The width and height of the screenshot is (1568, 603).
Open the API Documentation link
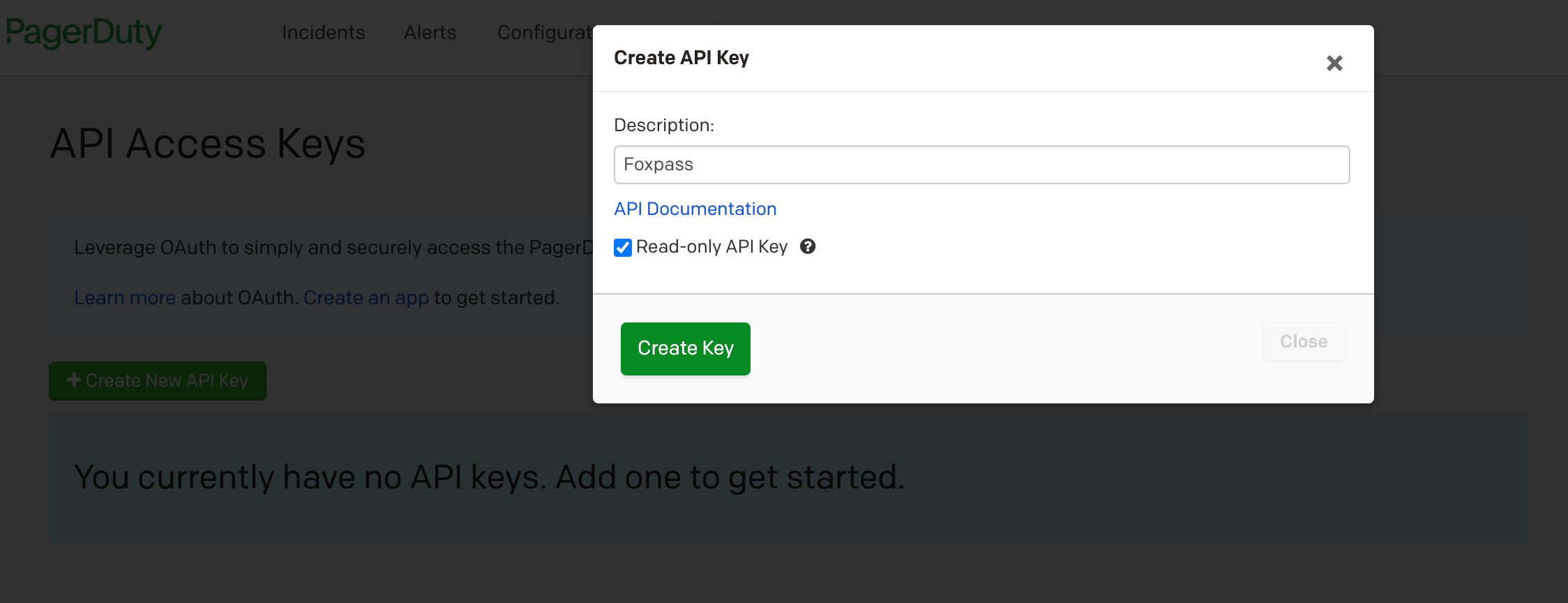695,209
